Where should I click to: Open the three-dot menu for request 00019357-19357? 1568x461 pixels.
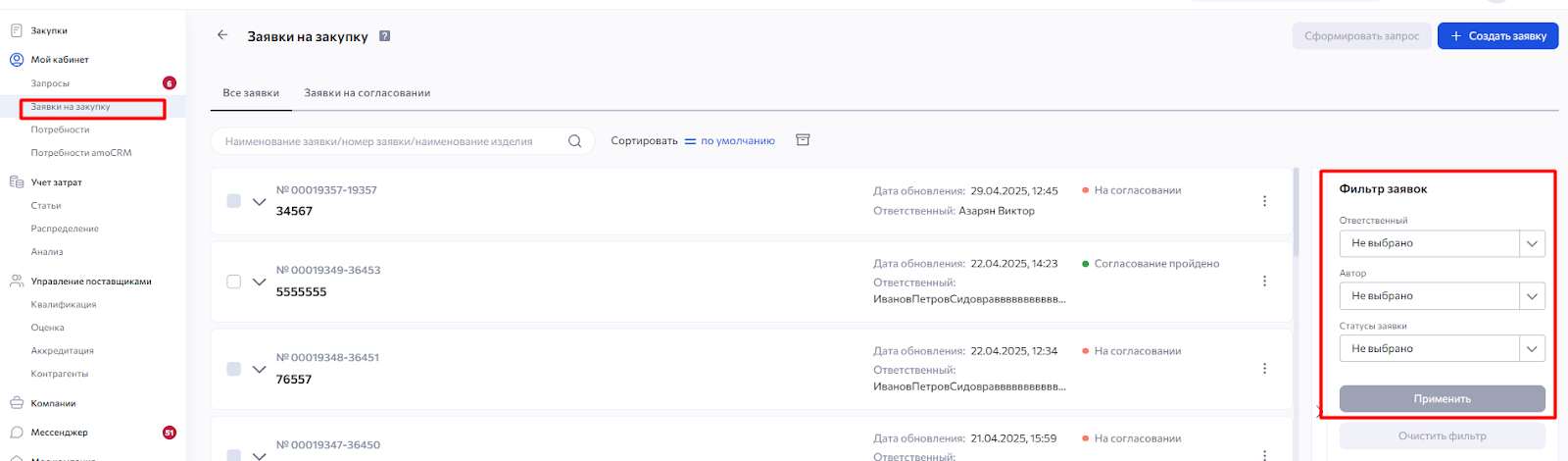click(x=1264, y=201)
